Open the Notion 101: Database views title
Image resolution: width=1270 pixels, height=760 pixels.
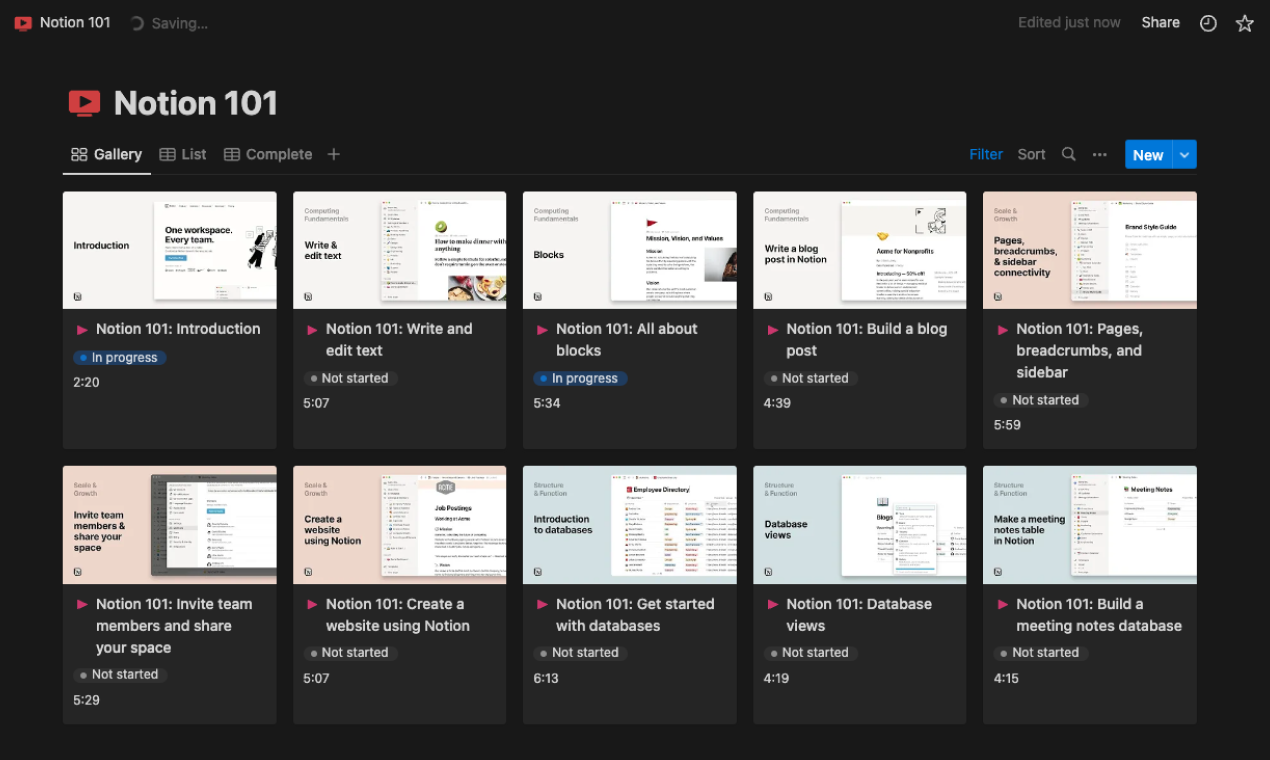click(859, 615)
